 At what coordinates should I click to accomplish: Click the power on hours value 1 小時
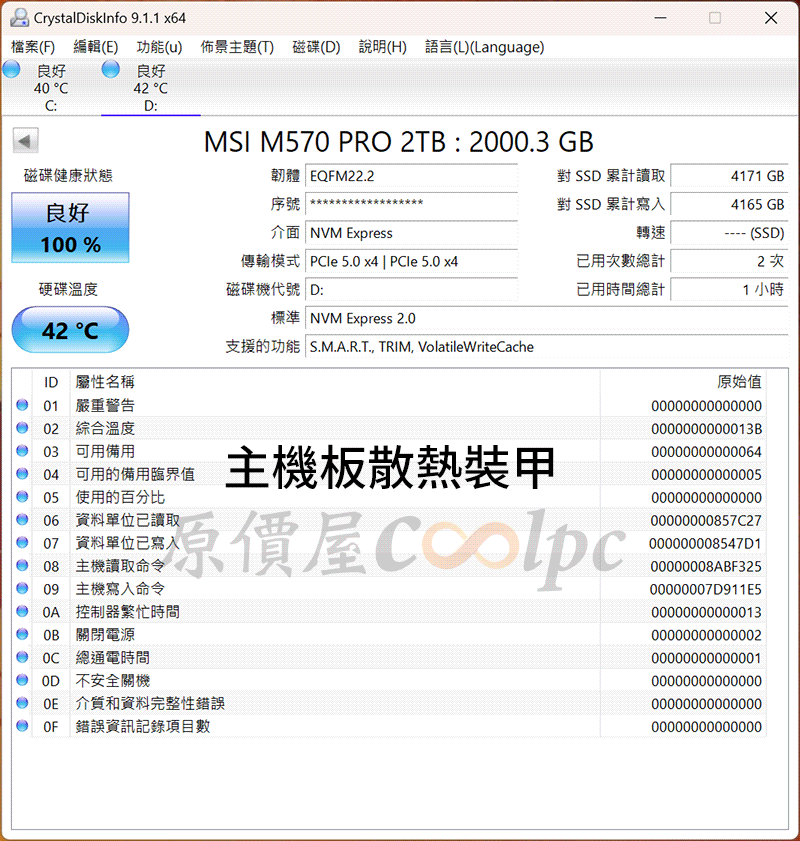pyautogui.click(x=729, y=290)
